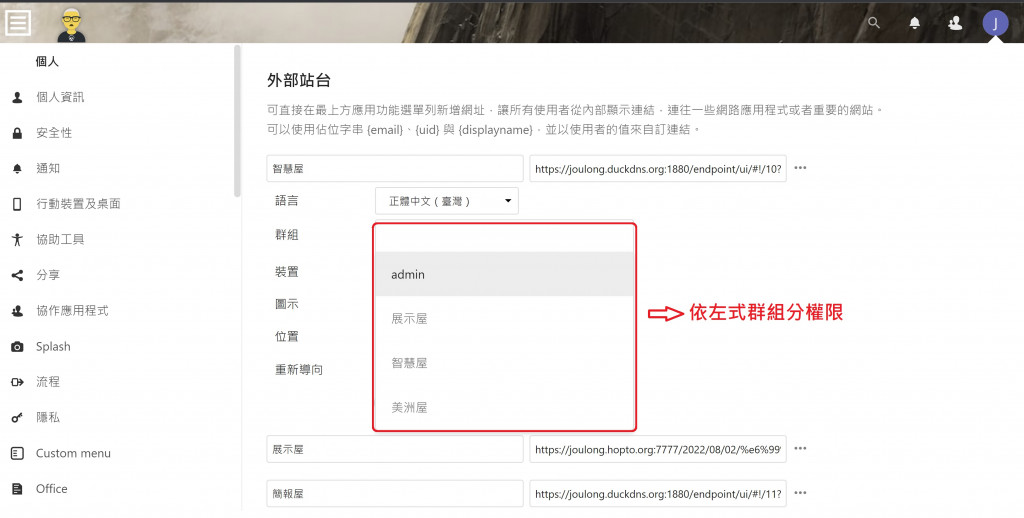Viewport: 1024px width, 518px height.
Task: Edit the site name field 展示屋
Action: [x=395, y=449]
